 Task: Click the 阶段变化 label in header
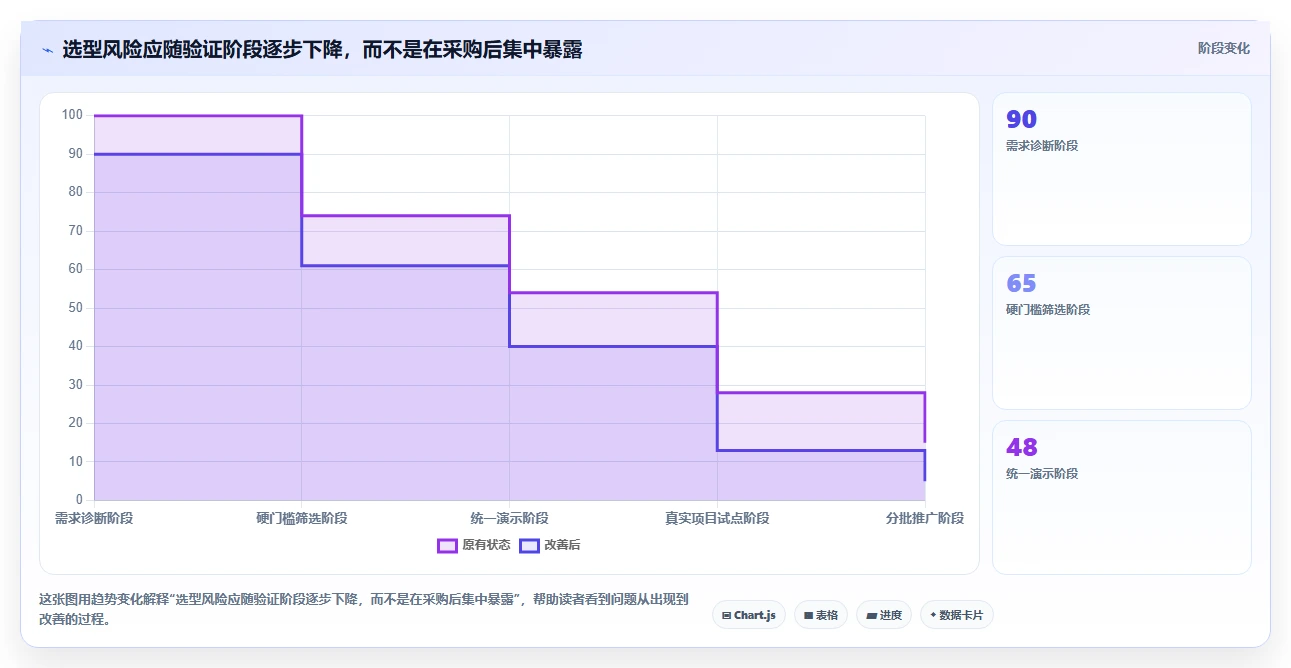tap(1224, 48)
